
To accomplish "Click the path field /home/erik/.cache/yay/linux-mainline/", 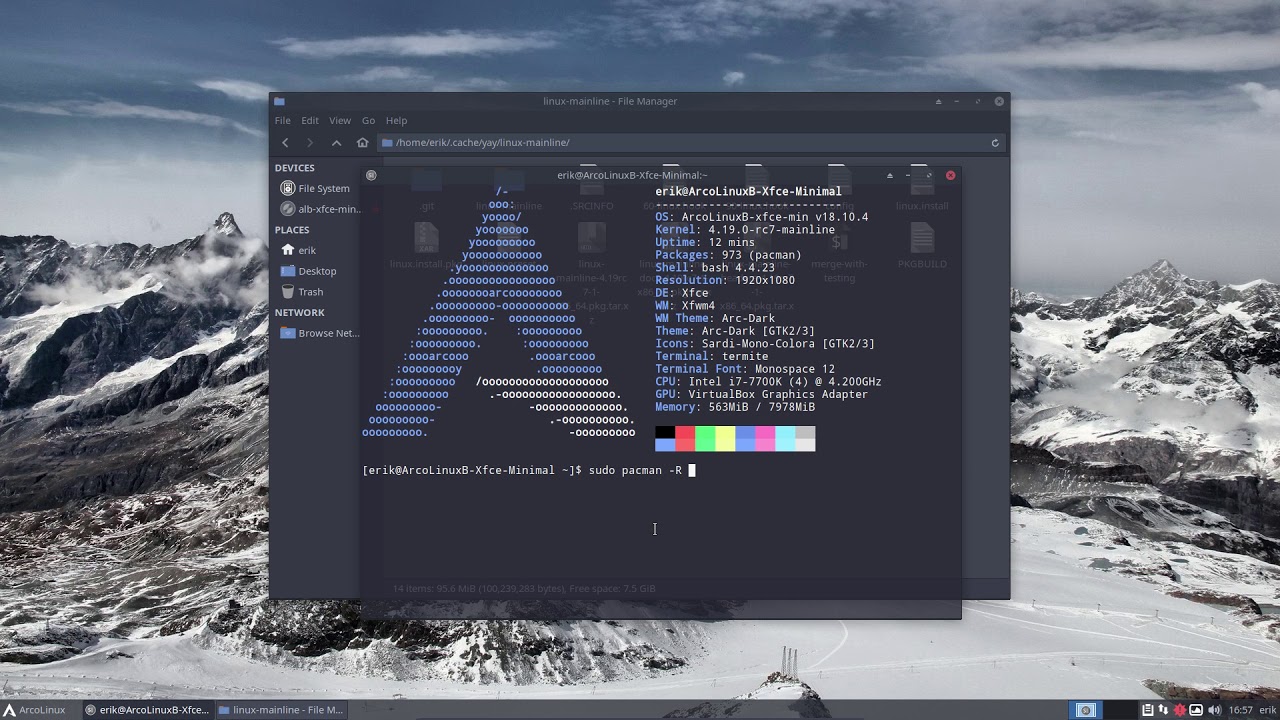I will coord(691,143).
